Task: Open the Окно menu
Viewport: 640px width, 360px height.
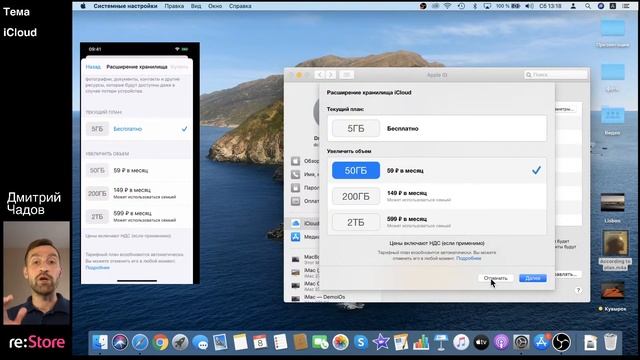Action: (215, 6)
